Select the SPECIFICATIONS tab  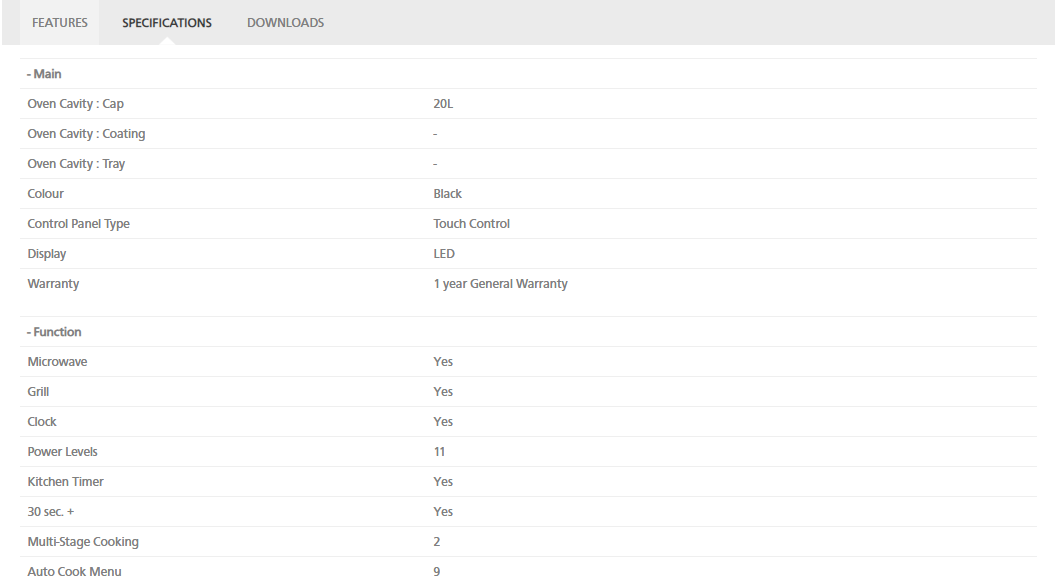[167, 23]
